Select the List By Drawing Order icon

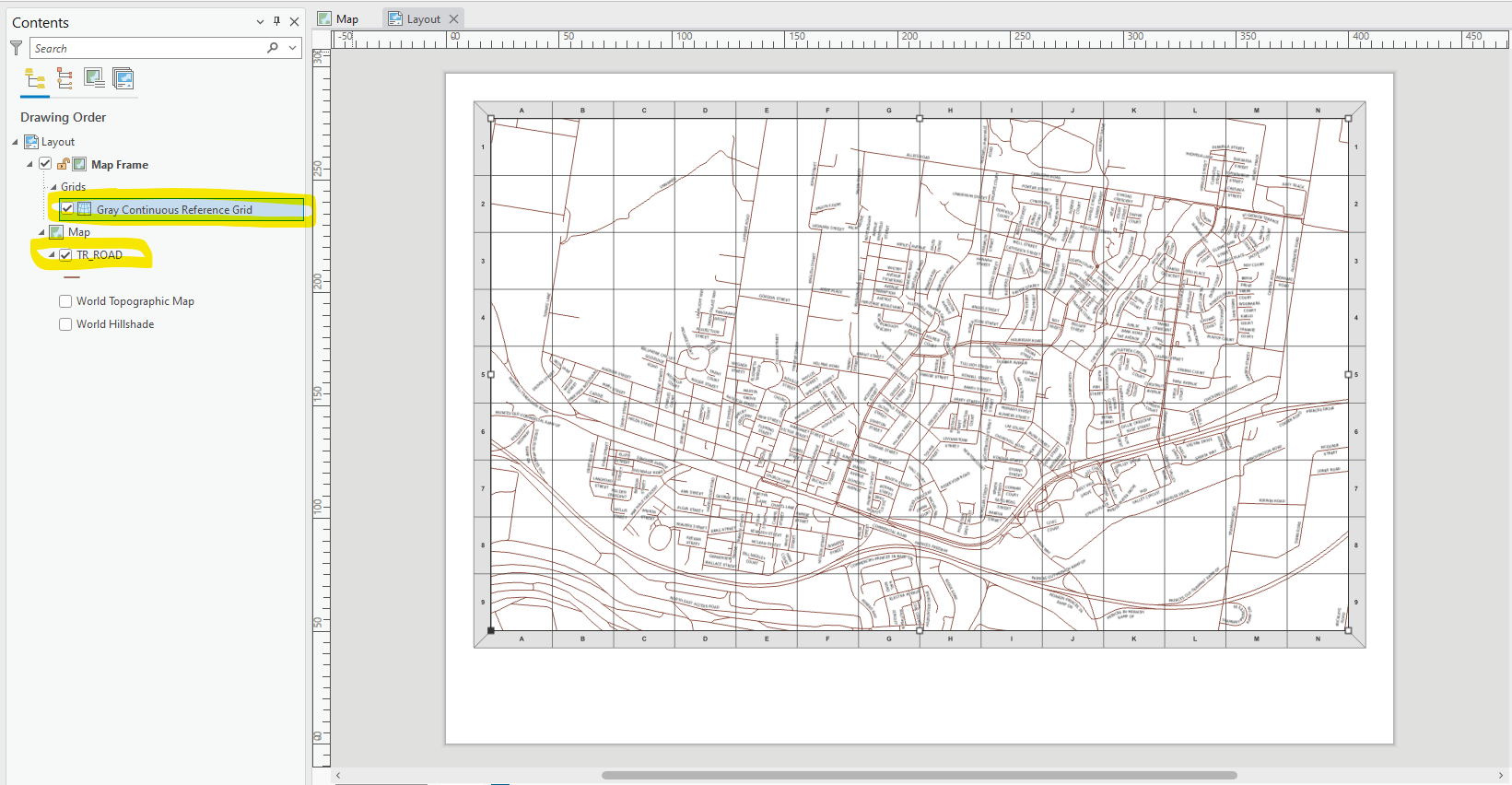[x=35, y=78]
